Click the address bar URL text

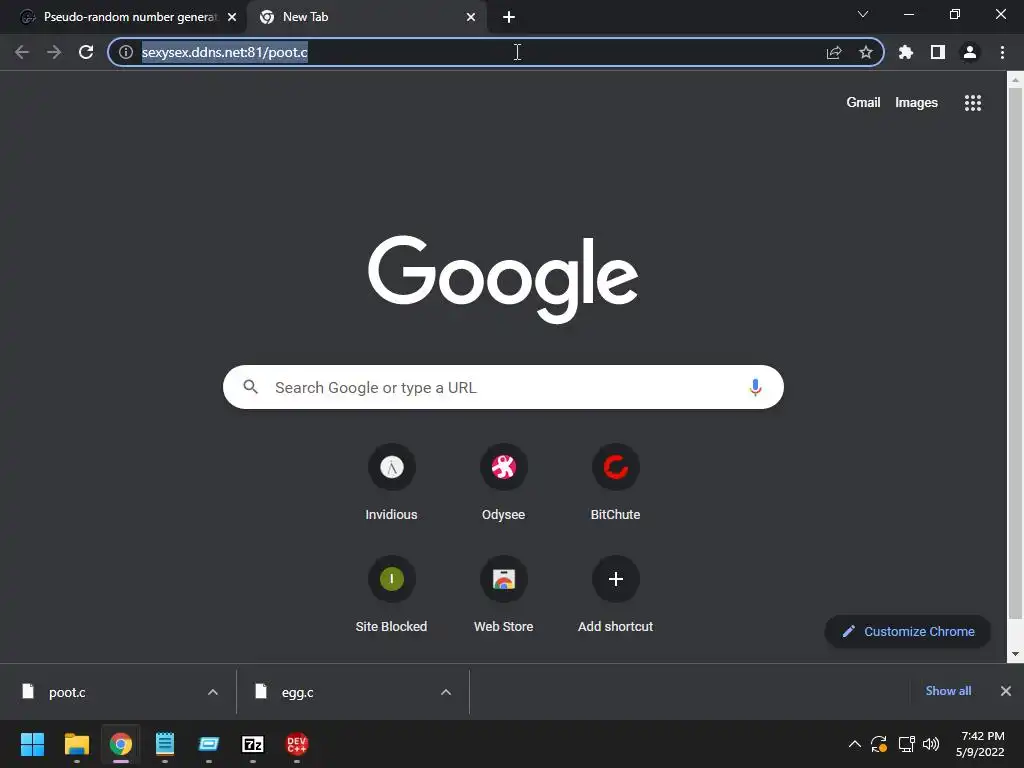coord(225,52)
